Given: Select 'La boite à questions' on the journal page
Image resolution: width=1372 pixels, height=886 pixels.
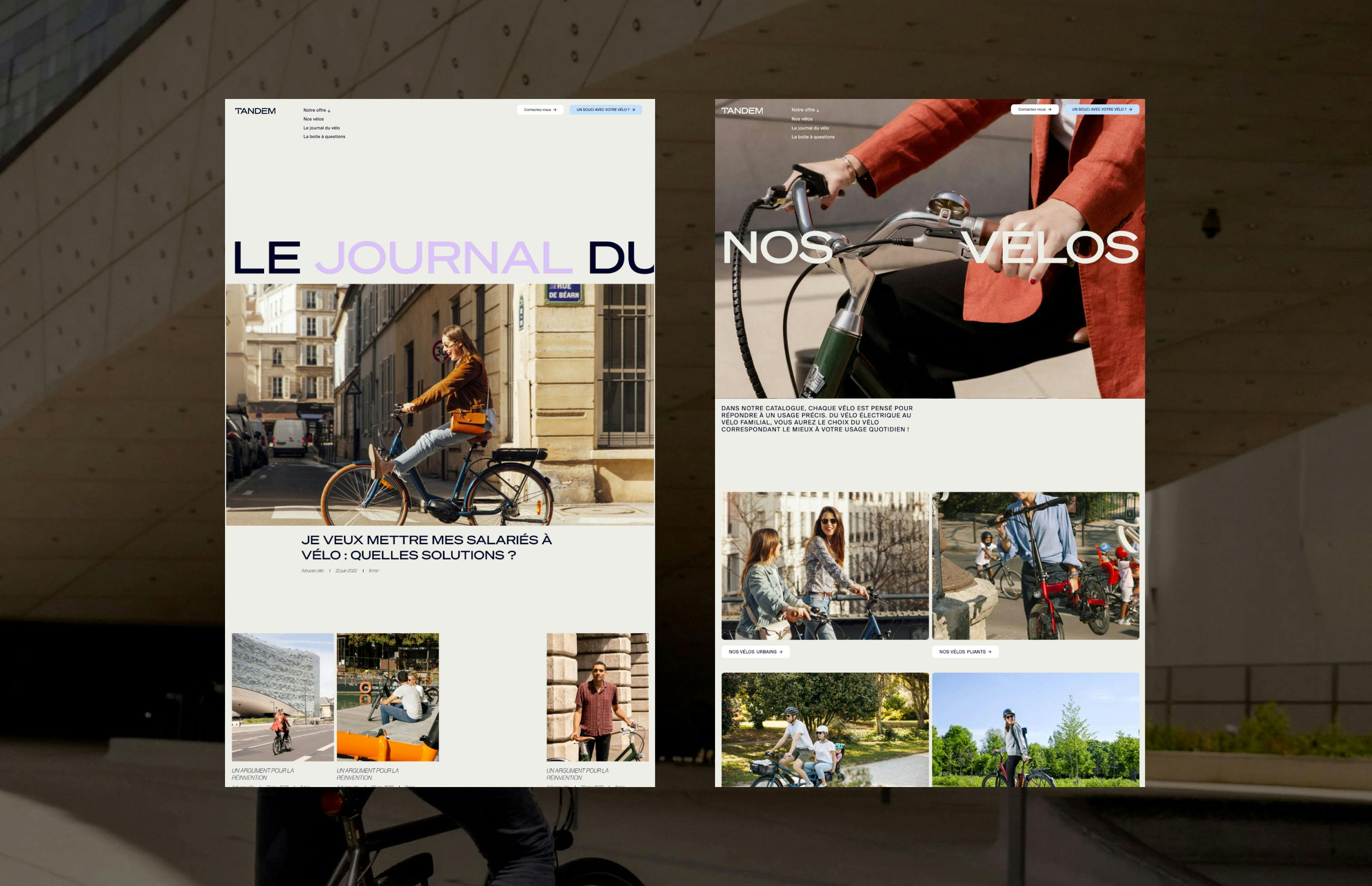Looking at the screenshot, I should (324, 137).
